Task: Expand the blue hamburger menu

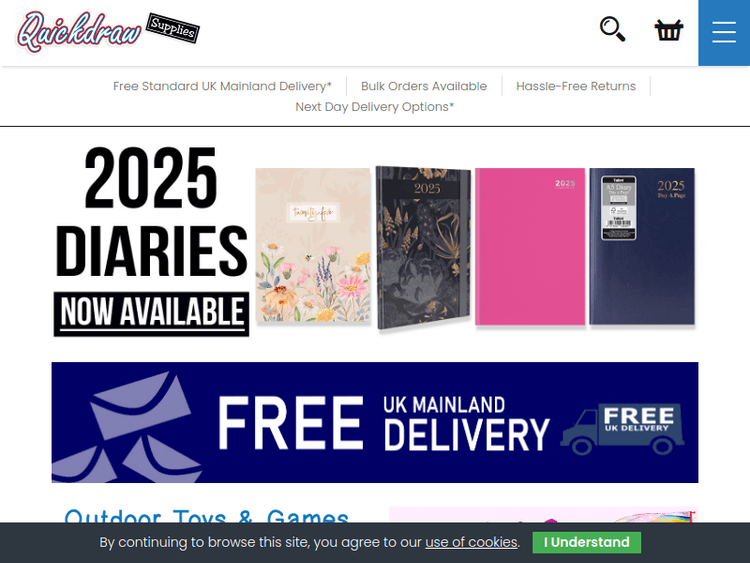Action: click(x=724, y=33)
